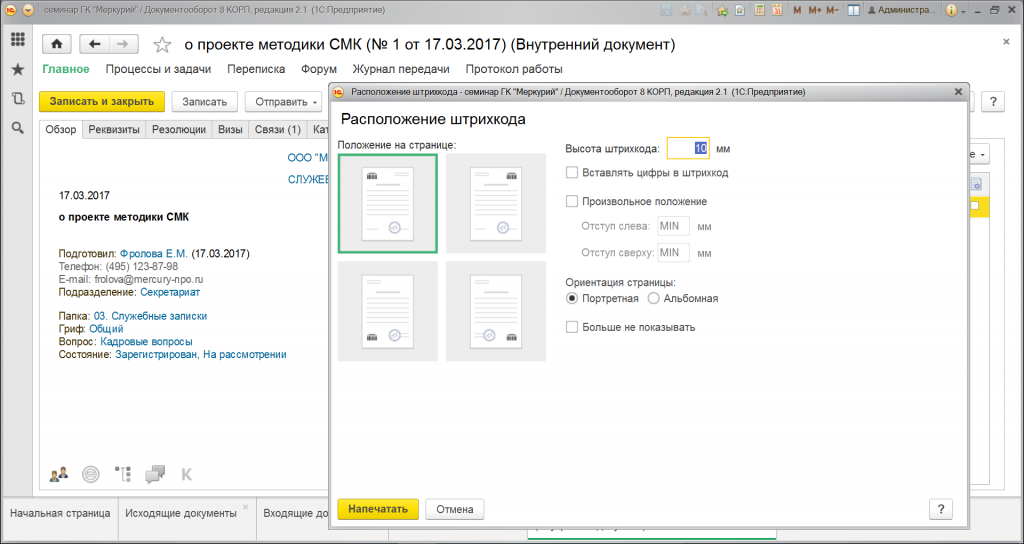
Task: Open the Calendar icon in title bar
Action: point(777,10)
